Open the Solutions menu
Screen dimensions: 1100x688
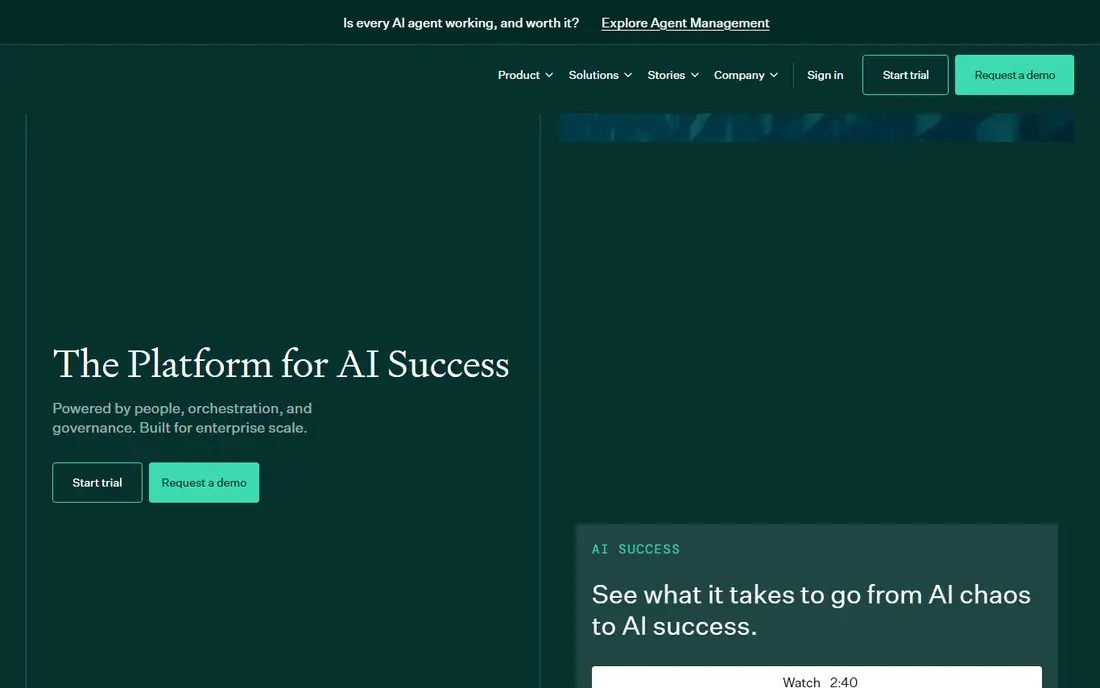[593, 75]
